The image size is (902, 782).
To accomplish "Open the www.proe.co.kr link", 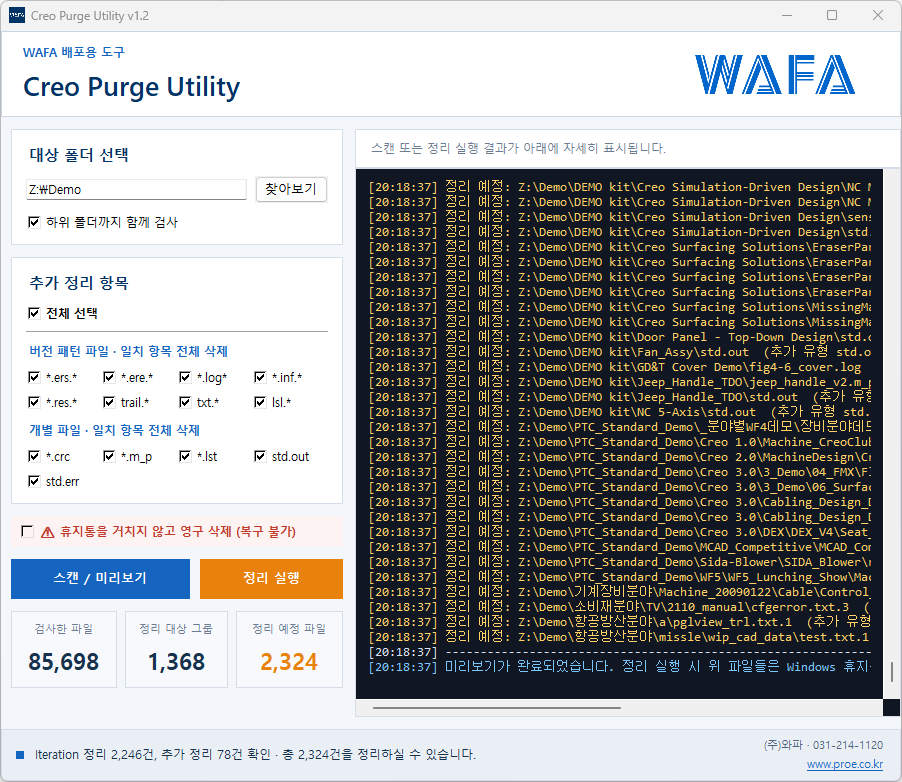I will click(844, 764).
